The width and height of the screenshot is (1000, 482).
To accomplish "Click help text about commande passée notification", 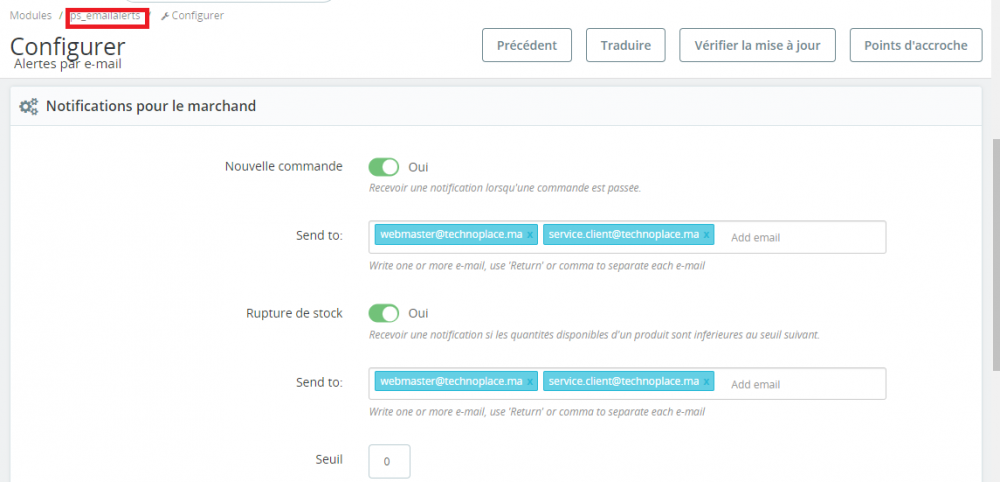I will (x=505, y=188).
